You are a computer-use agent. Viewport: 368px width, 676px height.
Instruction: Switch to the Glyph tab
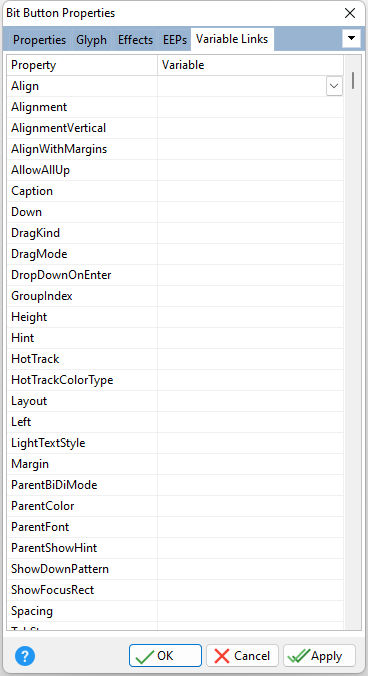pyautogui.click(x=91, y=40)
